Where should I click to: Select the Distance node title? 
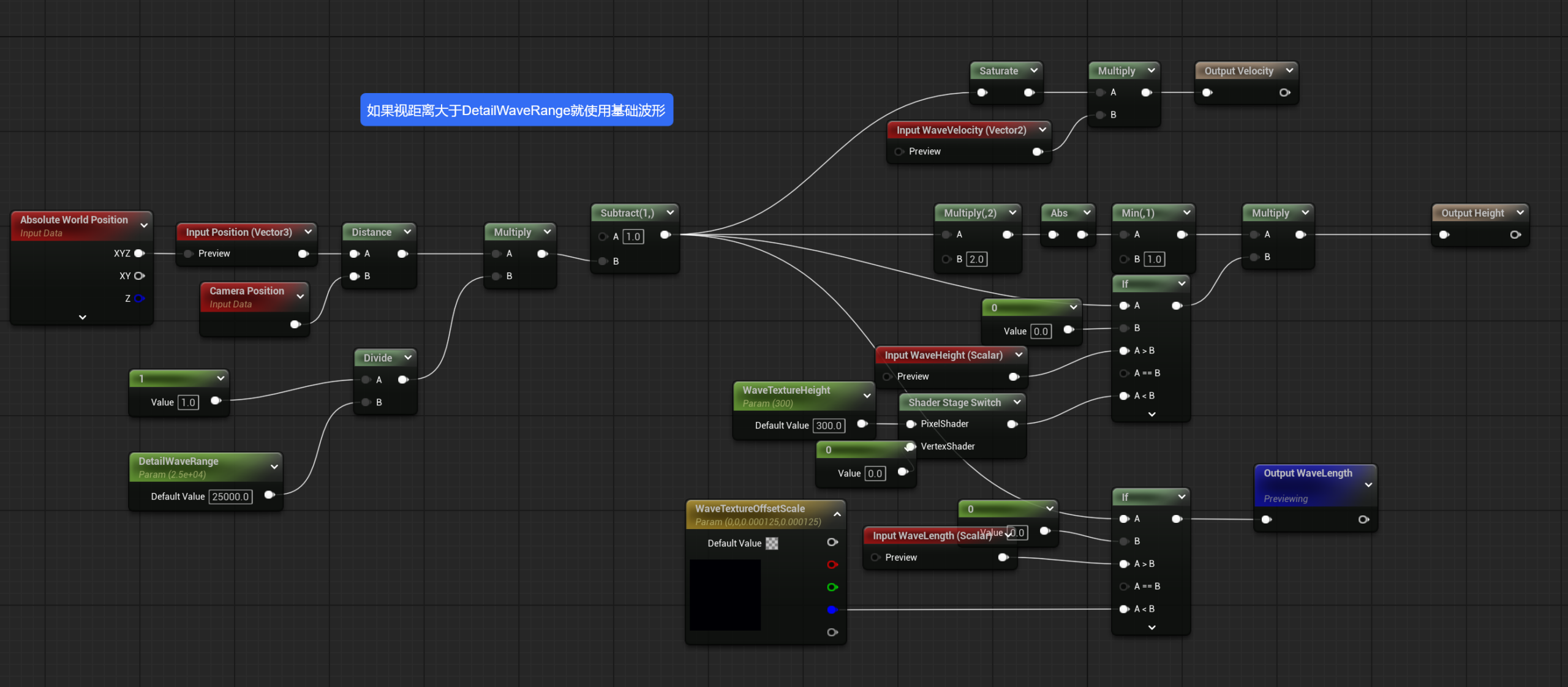pos(371,232)
